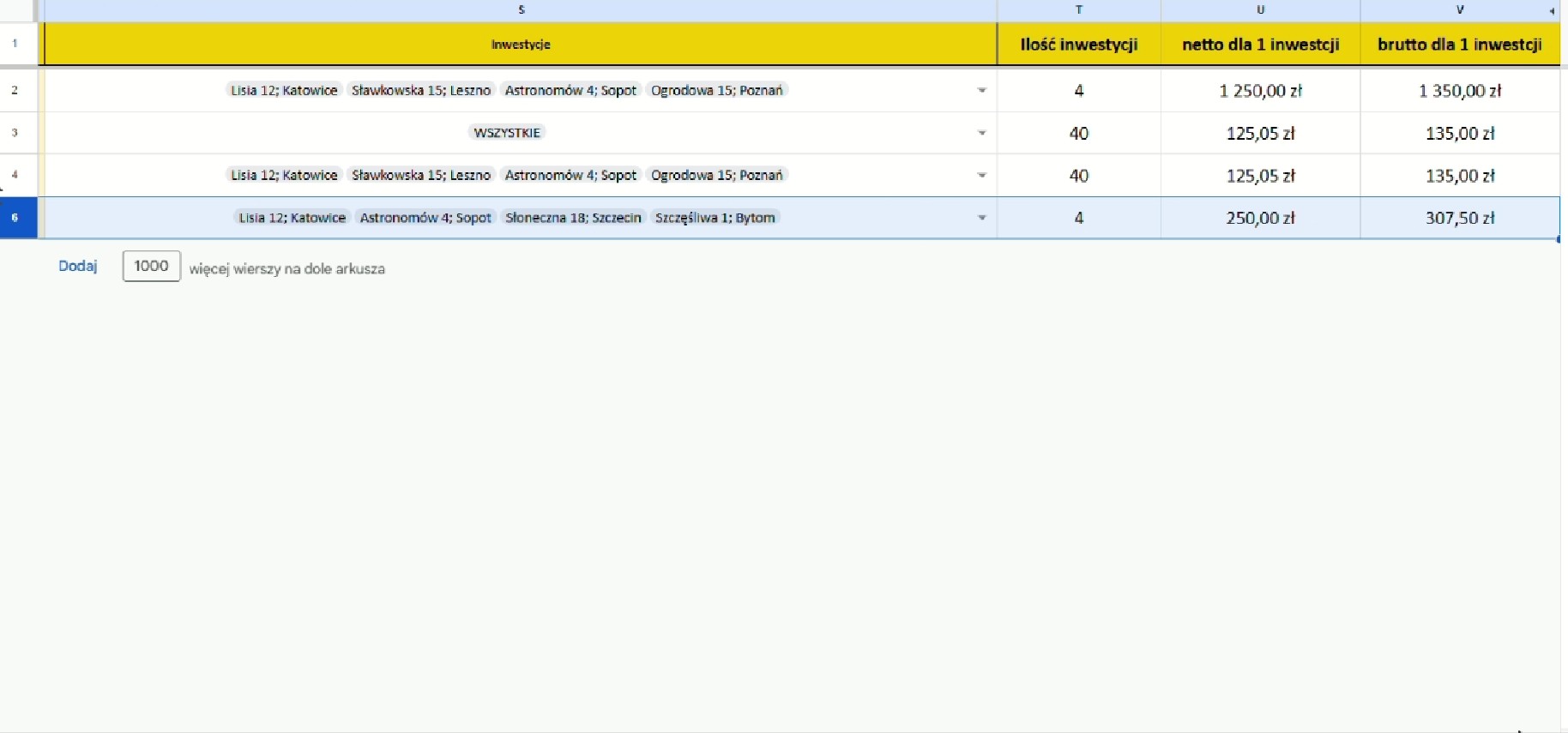
Task: Open dropdown arrow in WSZYSTKIE row
Action: 982,133
